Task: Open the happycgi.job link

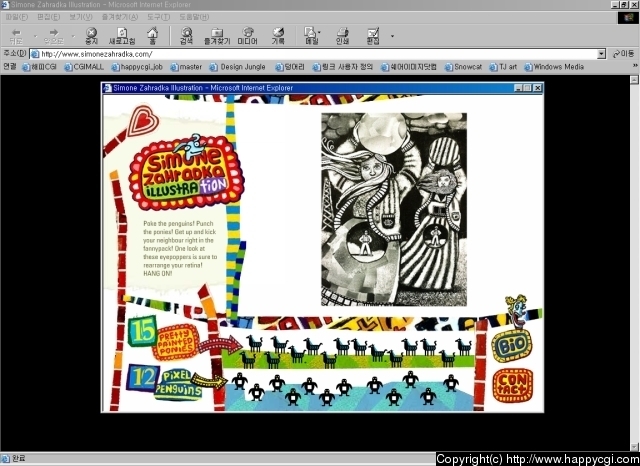Action: click(137, 67)
